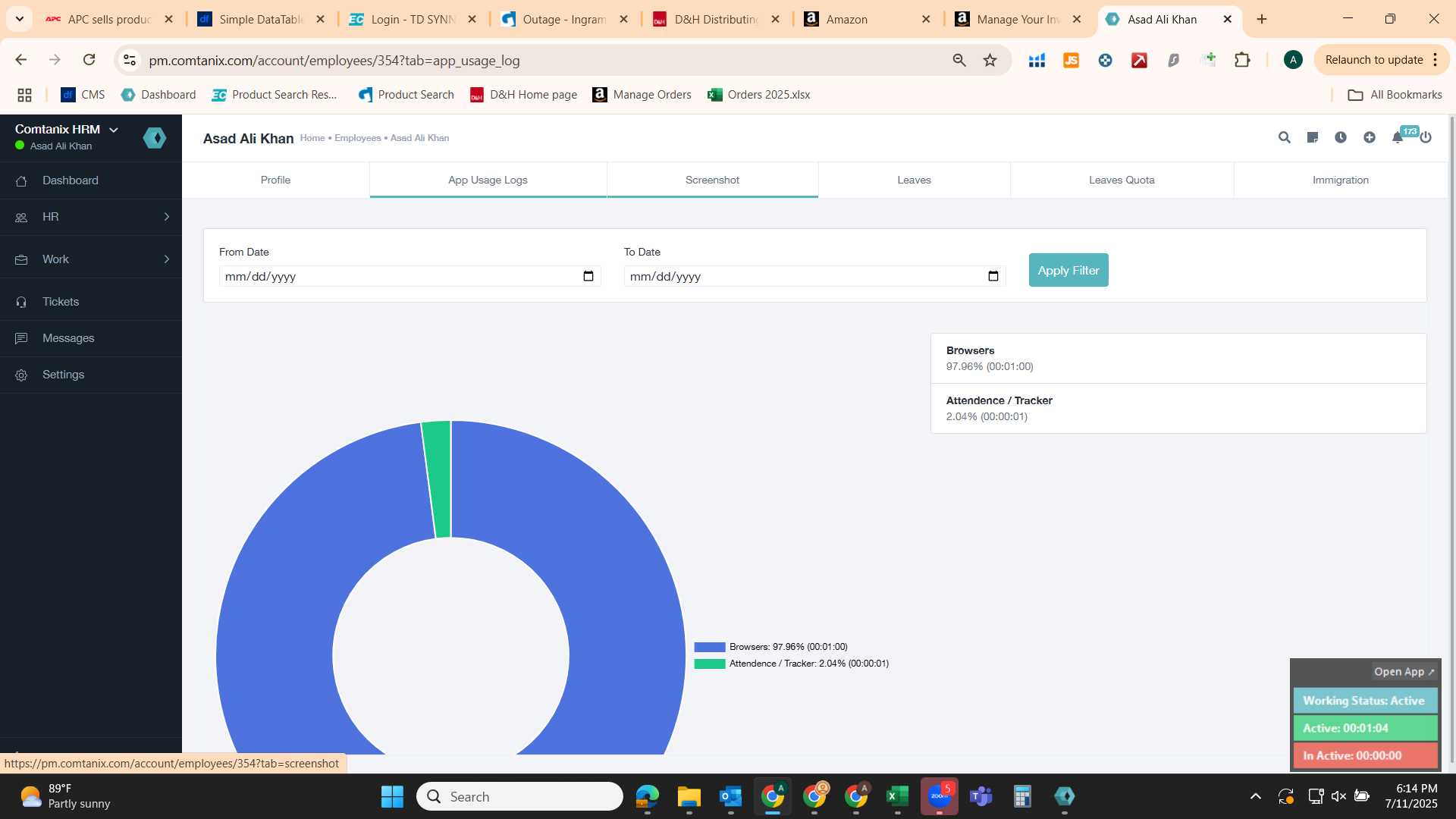Open the Manage Orders bookmark
1456x819 pixels.
pyautogui.click(x=642, y=95)
